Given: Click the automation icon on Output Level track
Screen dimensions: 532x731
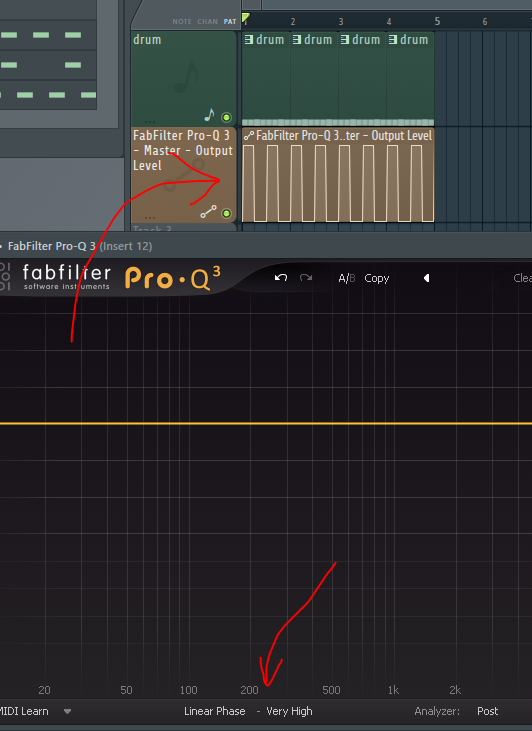Looking at the screenshot, I should pos(208,212).
